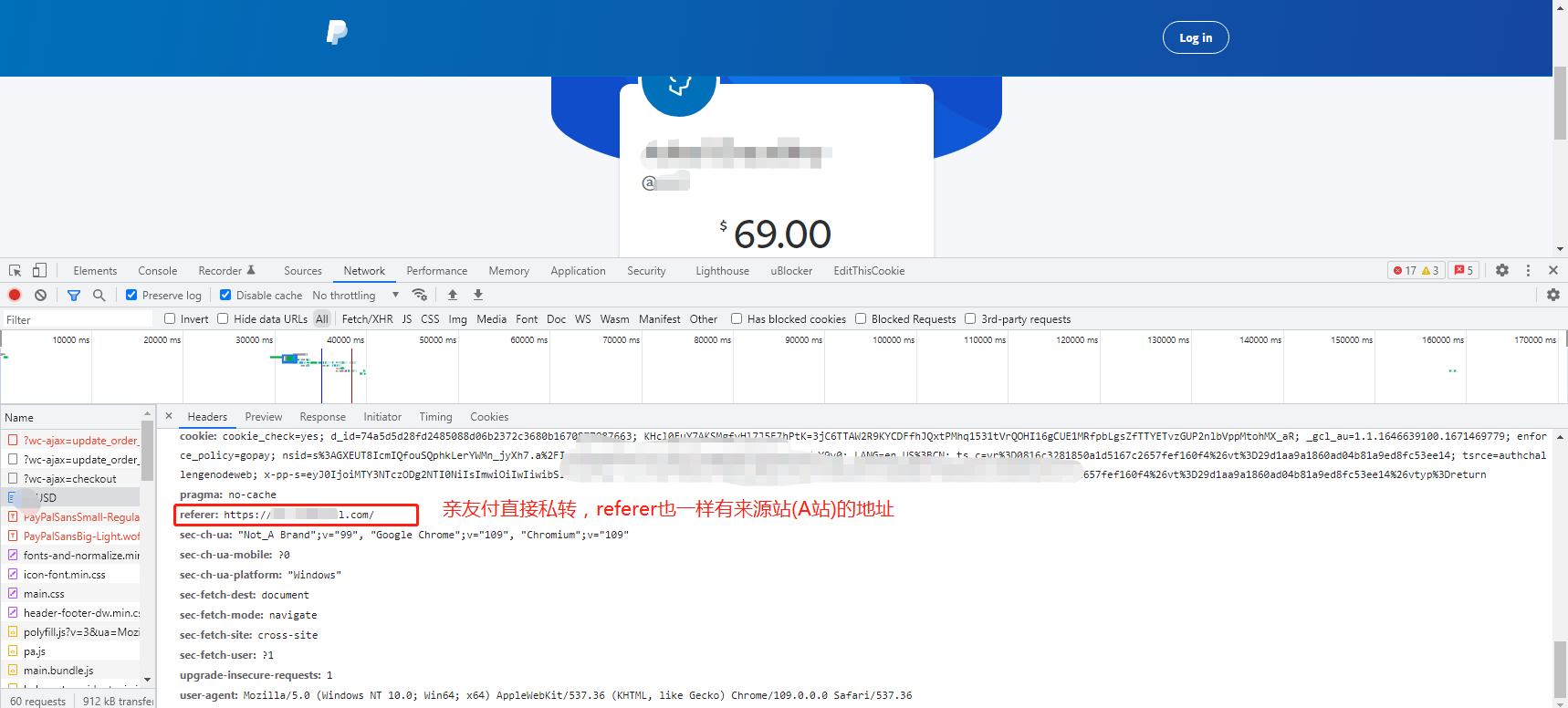Open the Lighthouse tab
The image size is (1568, 708).
pos(723,271)
